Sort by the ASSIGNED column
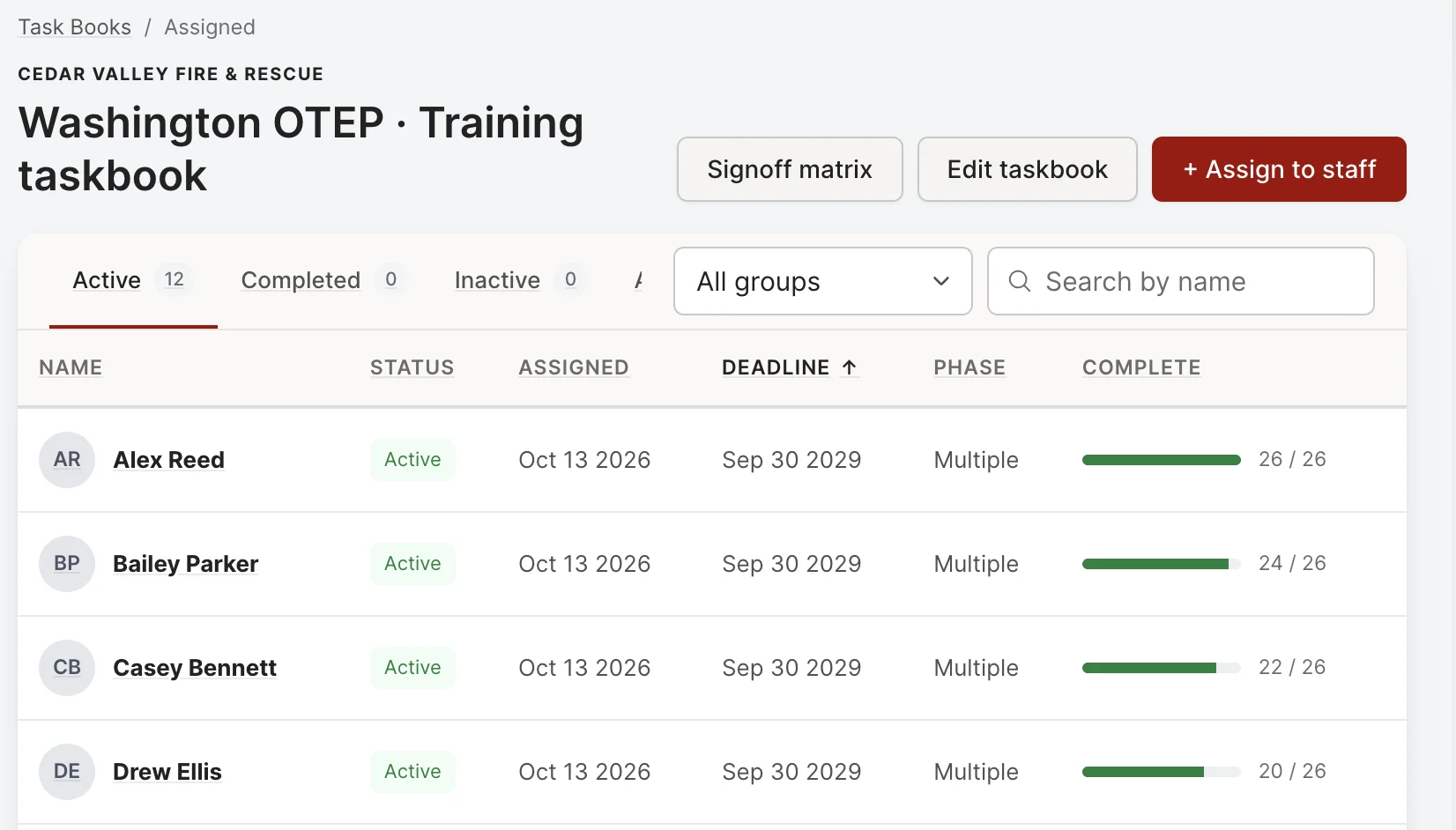1456x830 pixels. (574, 367)
